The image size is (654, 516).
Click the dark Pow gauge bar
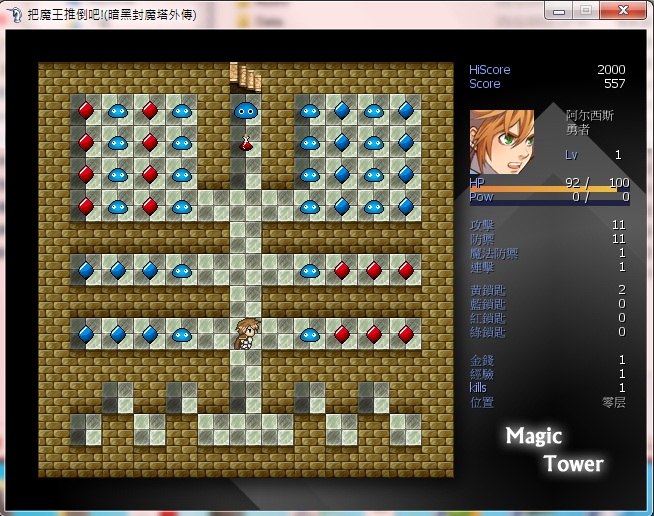pyautogui.click(x=549, y=203)
